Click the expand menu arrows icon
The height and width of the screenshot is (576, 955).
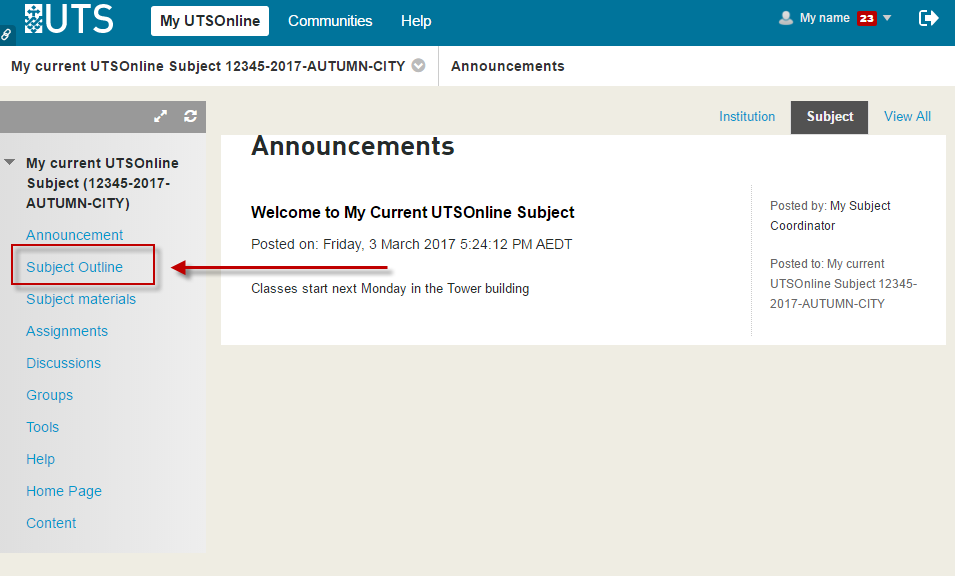click(x=160, y=116)
